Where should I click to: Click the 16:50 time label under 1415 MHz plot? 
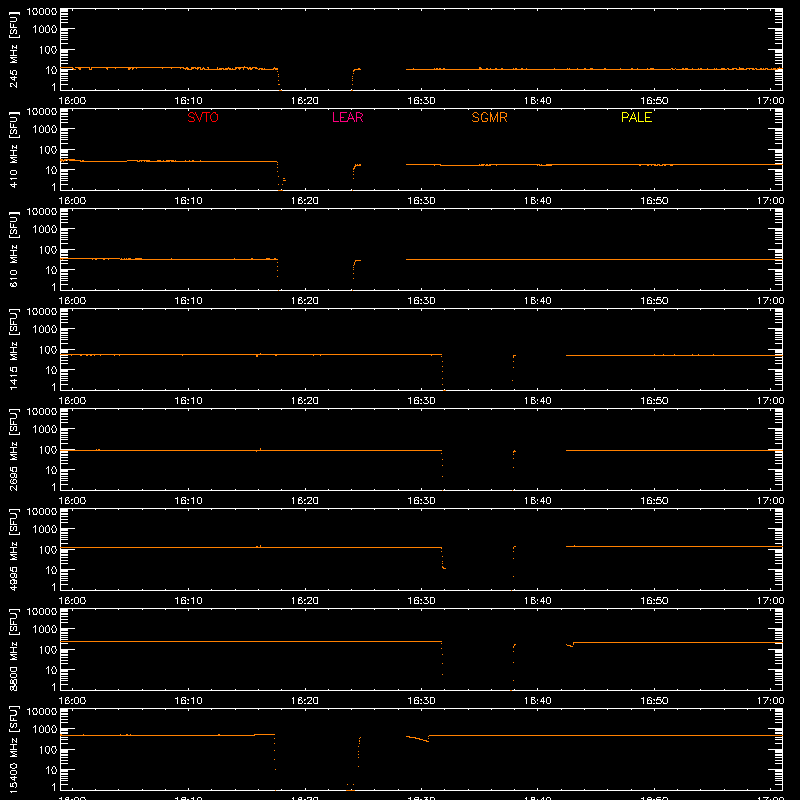(x=654, y=401)
